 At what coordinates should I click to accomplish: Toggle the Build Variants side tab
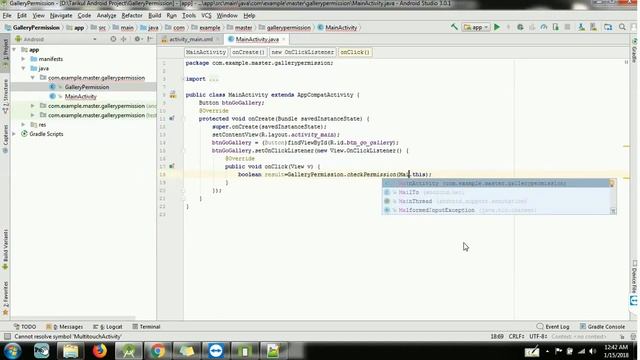(5, 249)
